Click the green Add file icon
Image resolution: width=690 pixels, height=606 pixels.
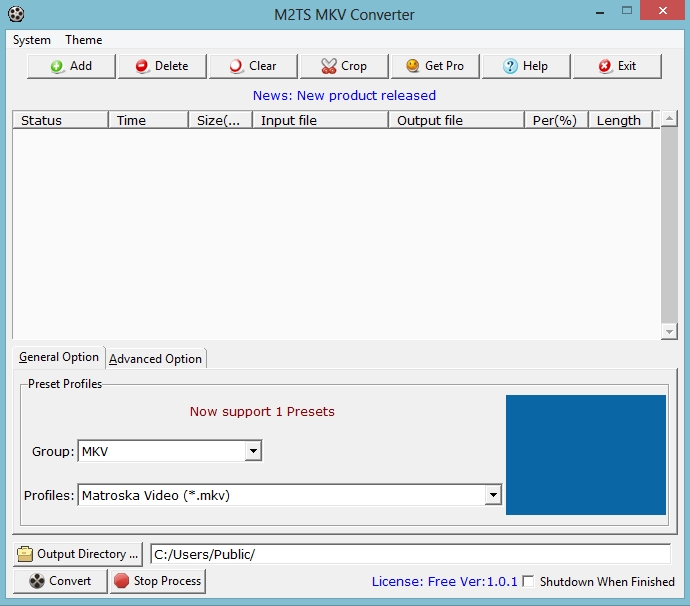point(58,66)
